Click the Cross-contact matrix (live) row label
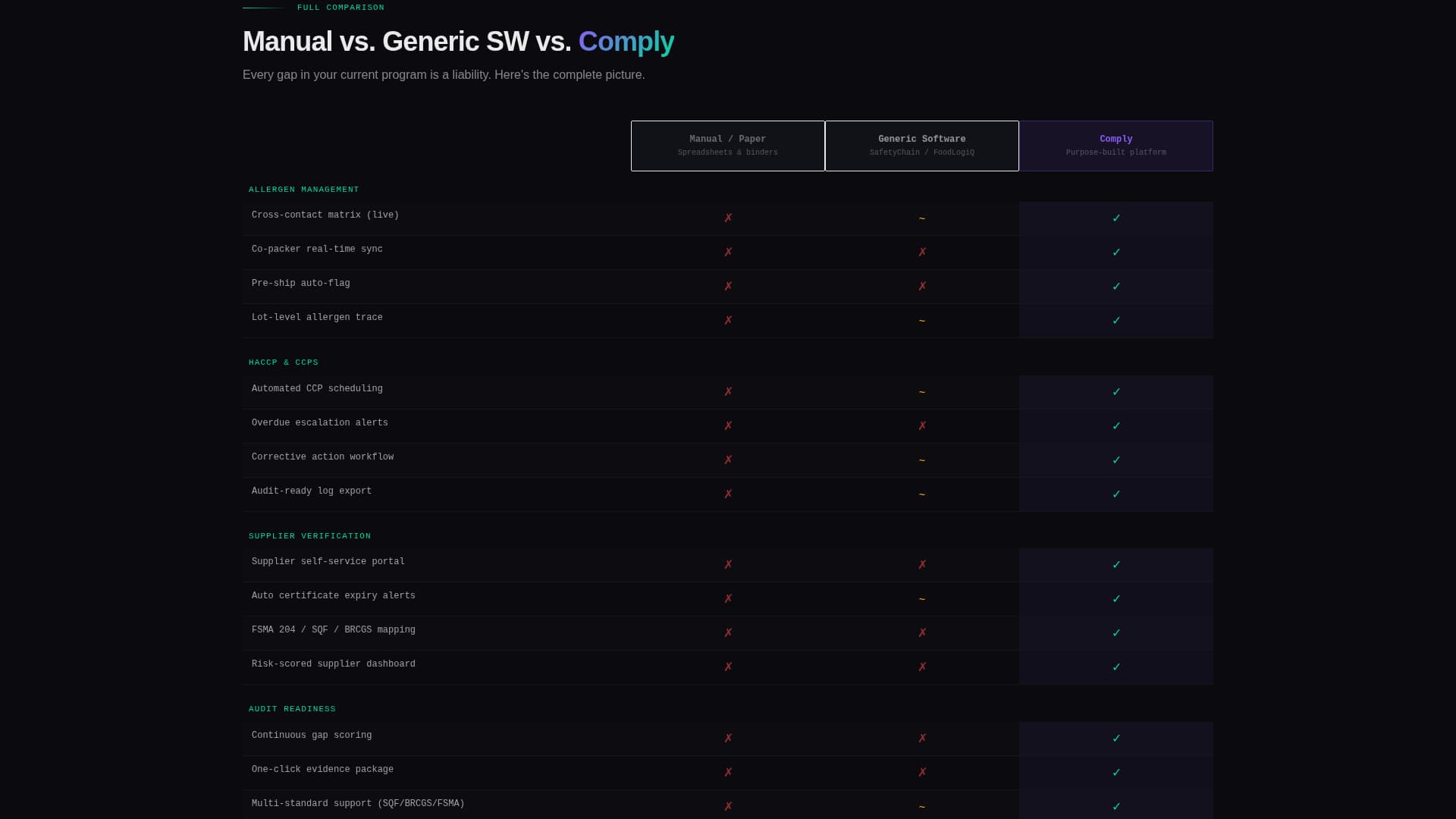 pyautogui.click(x=325, y=215)
